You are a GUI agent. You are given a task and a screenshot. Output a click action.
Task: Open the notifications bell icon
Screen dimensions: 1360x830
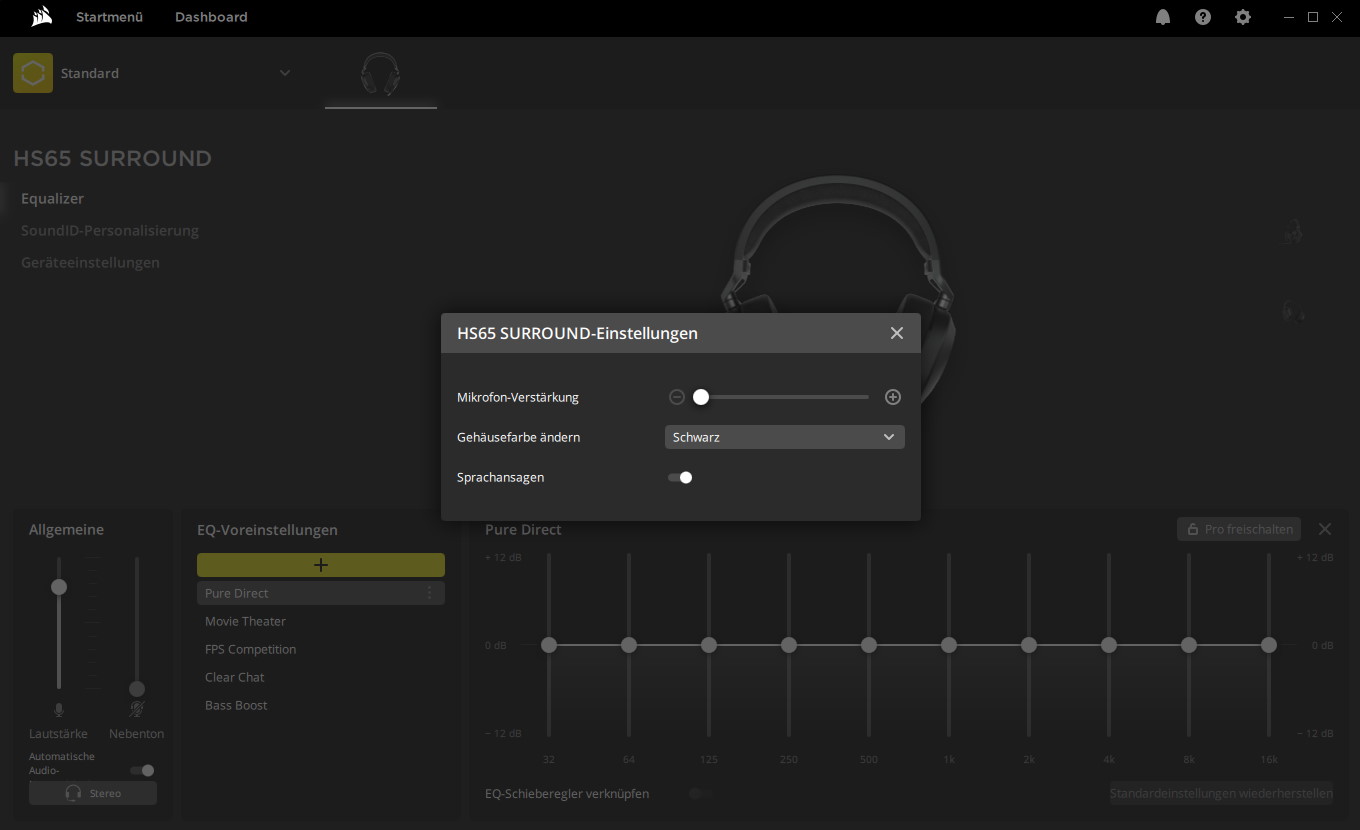pyautogui.click(x=1163, y=17)
